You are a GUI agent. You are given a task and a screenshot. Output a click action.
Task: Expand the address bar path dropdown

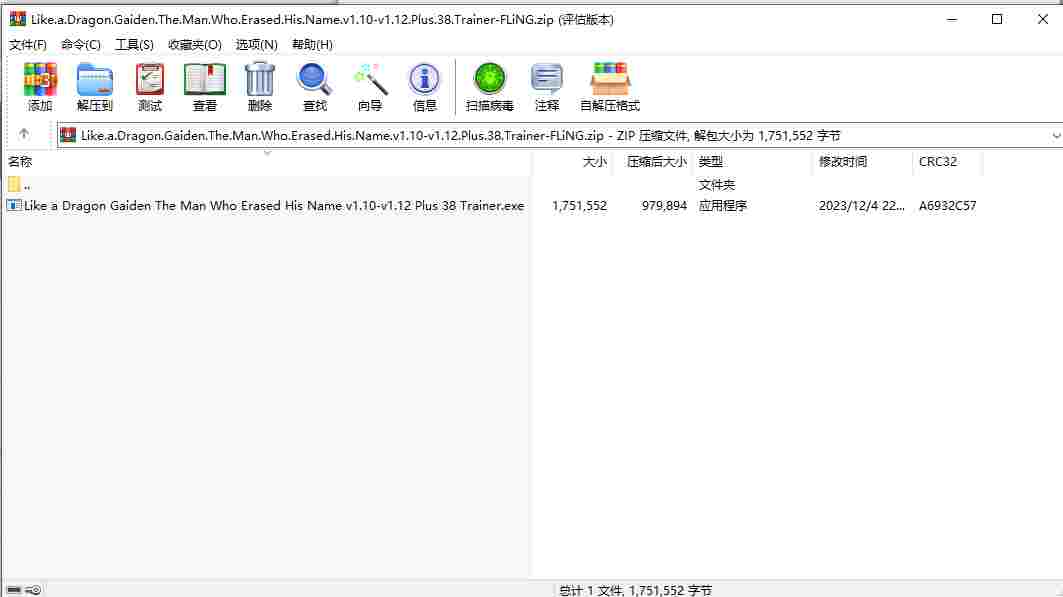pos(1056,136)
